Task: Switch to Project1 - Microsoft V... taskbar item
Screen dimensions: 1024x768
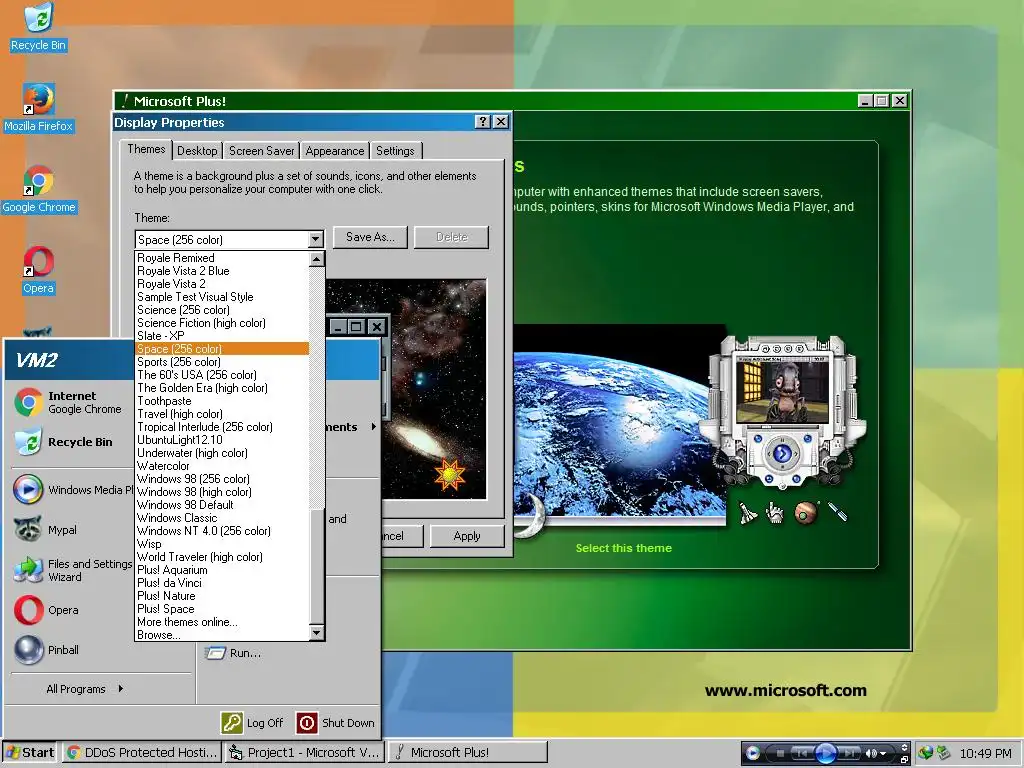Action: tap(304, 752)
